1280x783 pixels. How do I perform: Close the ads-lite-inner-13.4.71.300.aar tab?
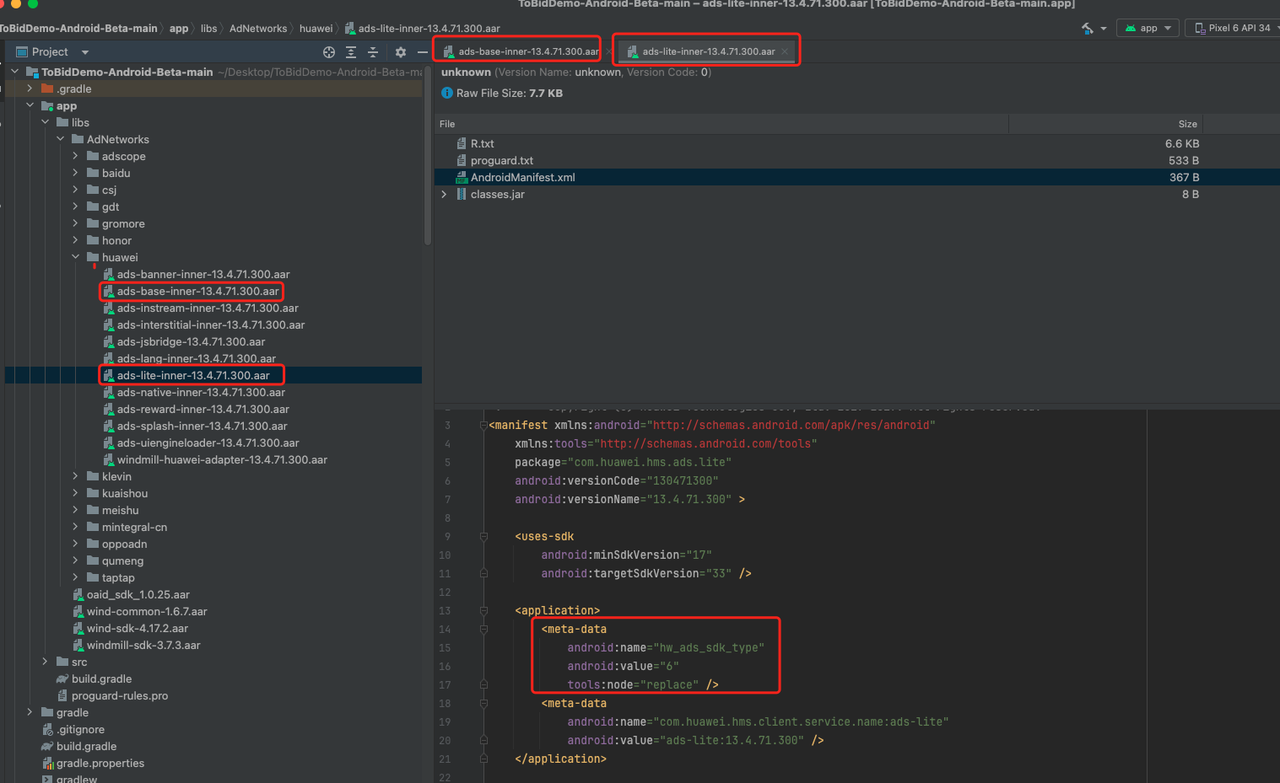(x=785, y=51)
